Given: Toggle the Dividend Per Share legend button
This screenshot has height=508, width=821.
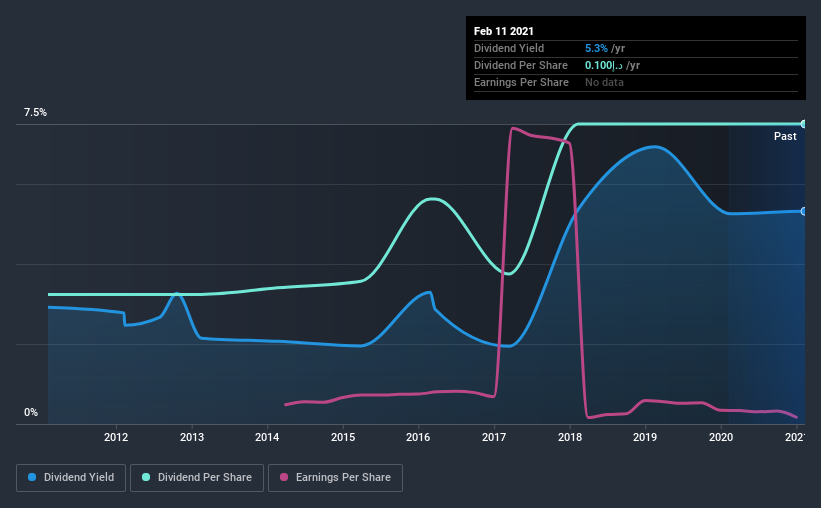Looking at the screenshot, I should click(197, 478).
